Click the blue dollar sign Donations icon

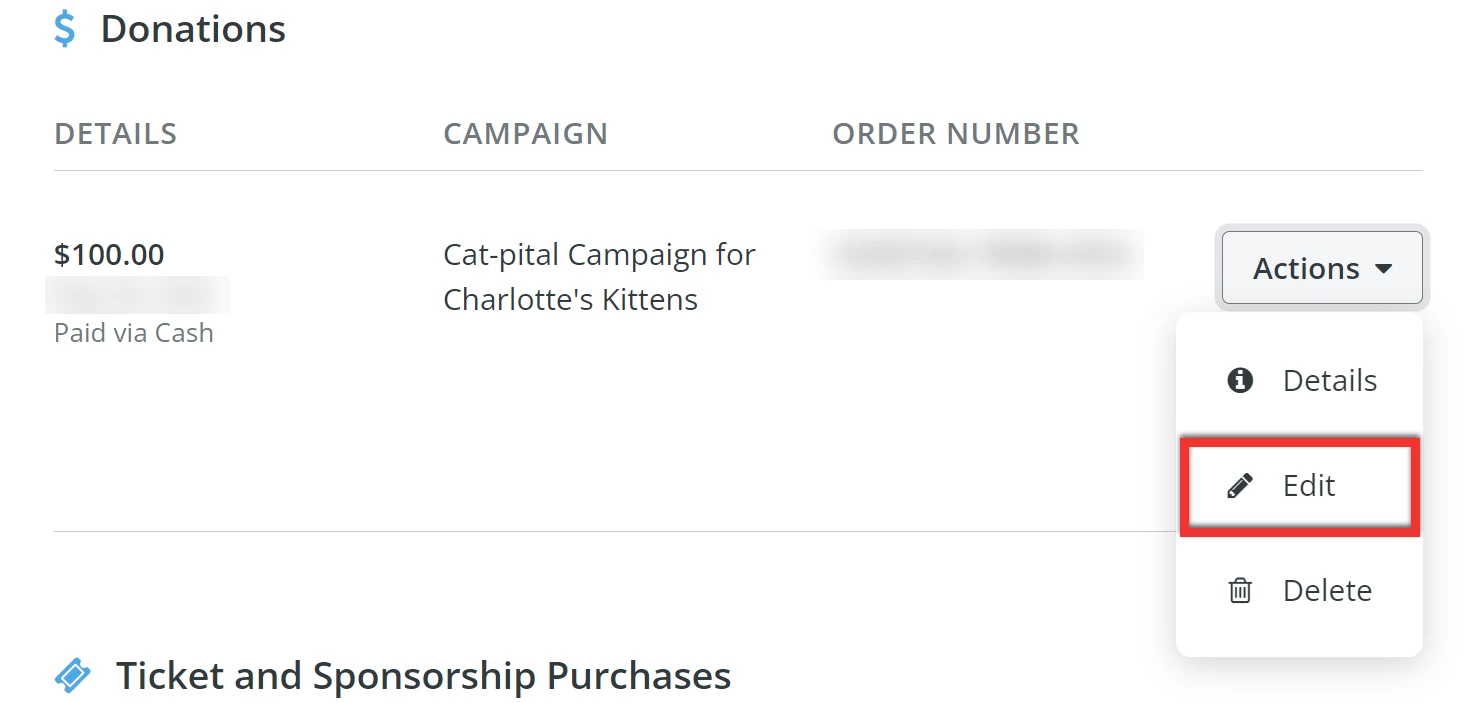tap(63, 29)
